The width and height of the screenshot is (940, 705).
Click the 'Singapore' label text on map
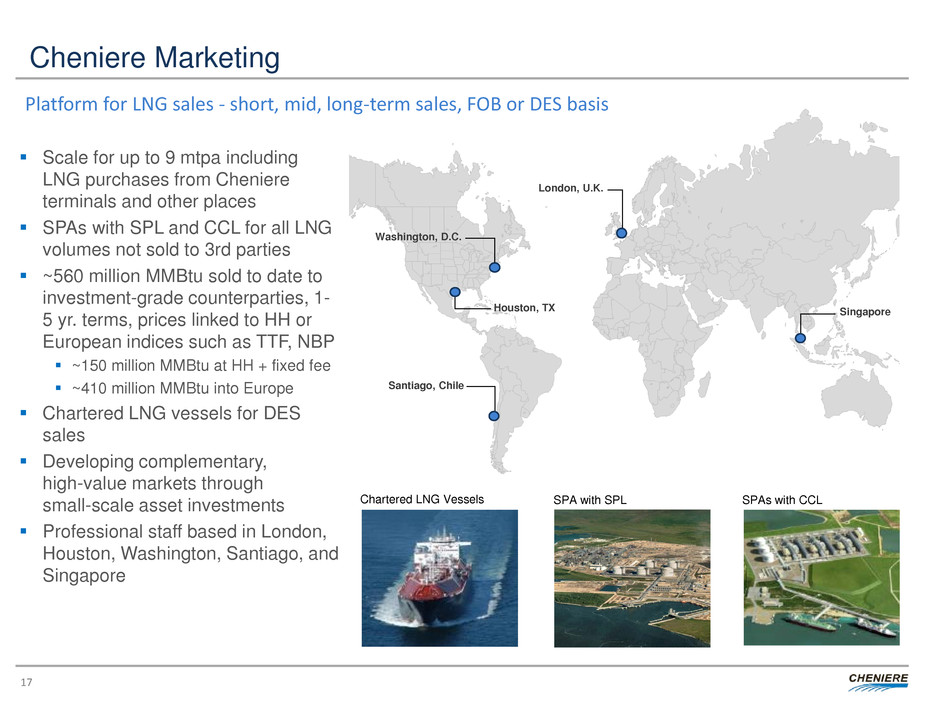[865, 312]
